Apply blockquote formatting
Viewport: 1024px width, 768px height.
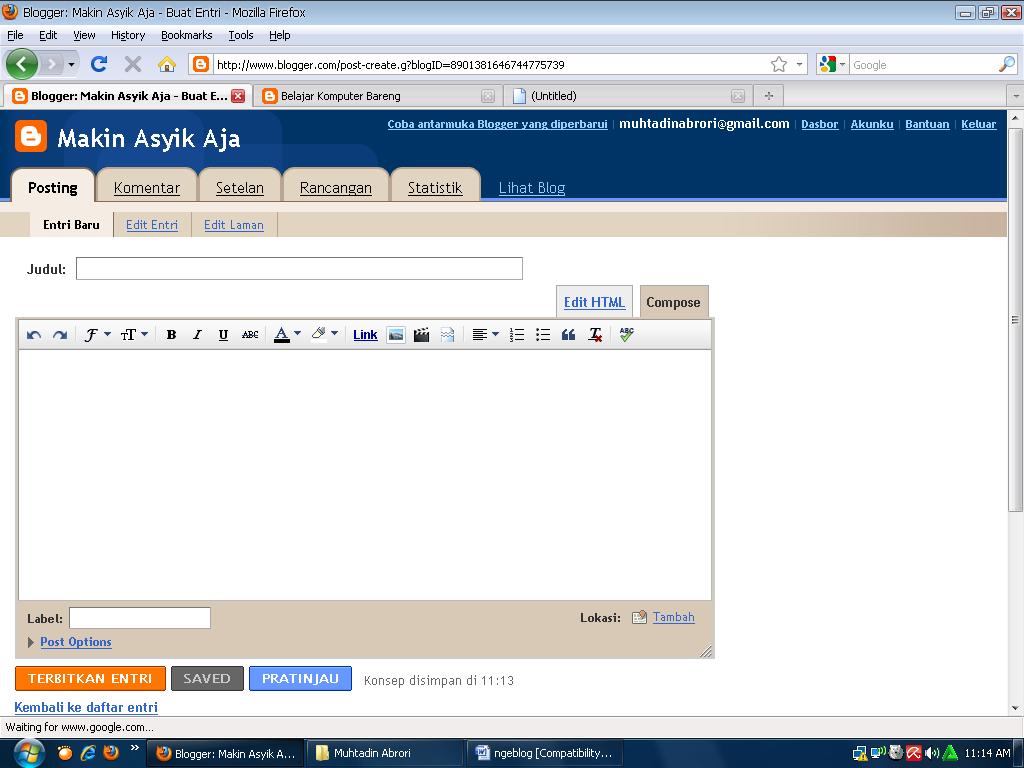569,335
